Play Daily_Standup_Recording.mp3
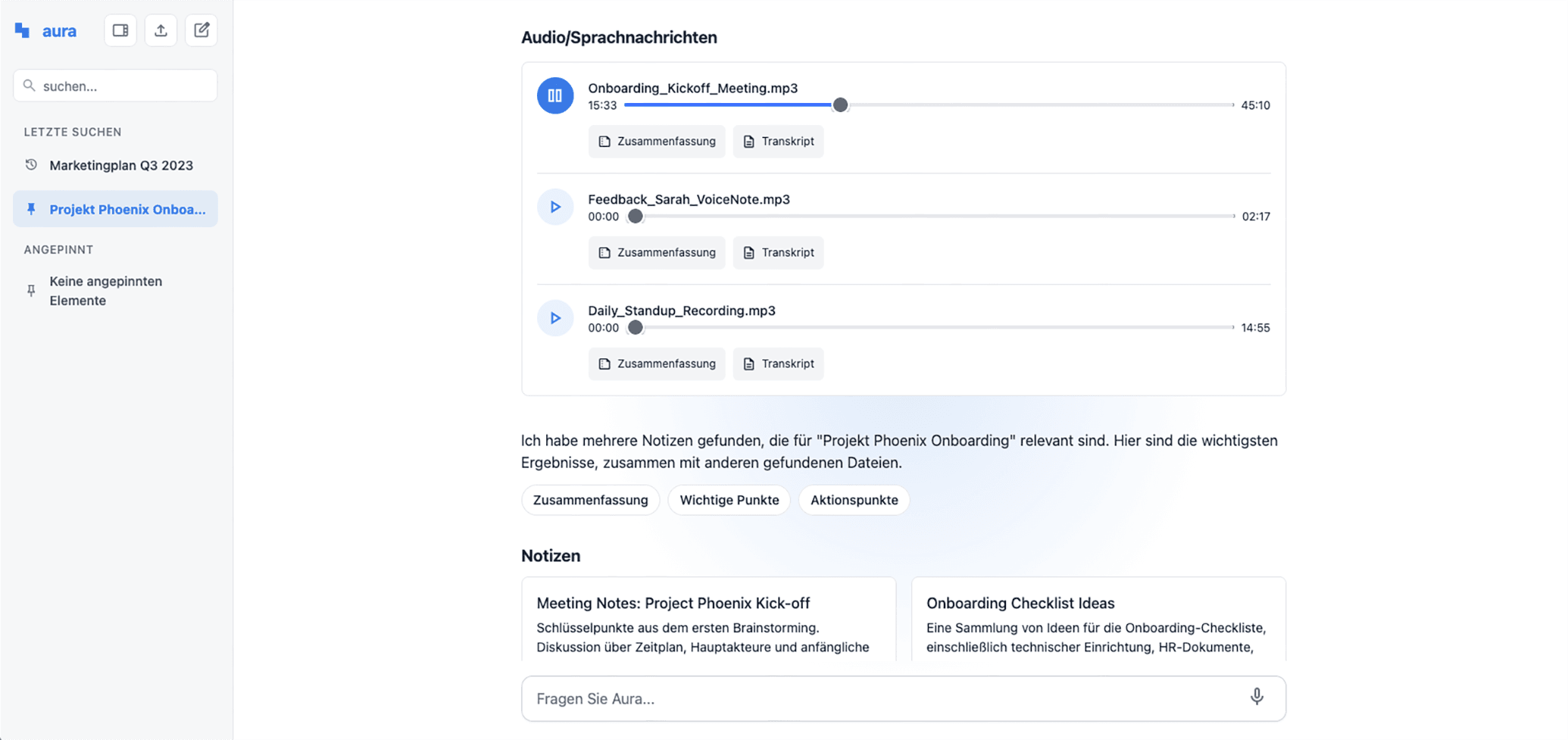 [555, 318]
